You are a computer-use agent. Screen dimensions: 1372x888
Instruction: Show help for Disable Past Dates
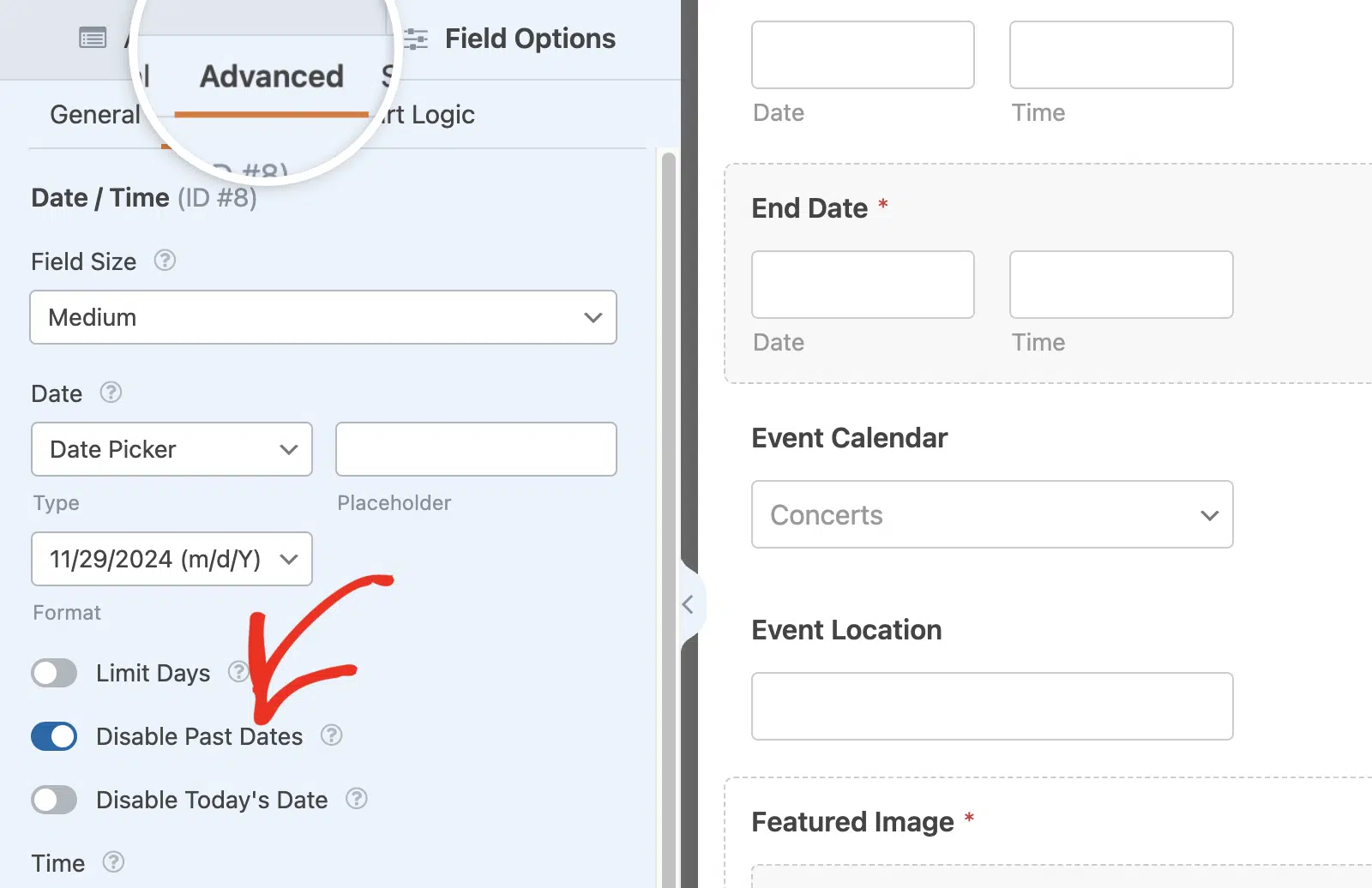(x=331, y=735)
